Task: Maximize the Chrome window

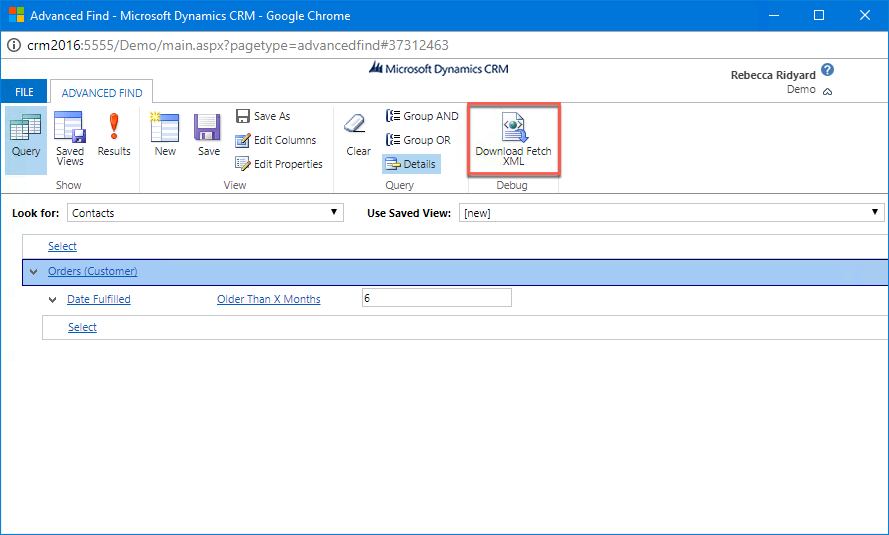Action: (819, 15)
